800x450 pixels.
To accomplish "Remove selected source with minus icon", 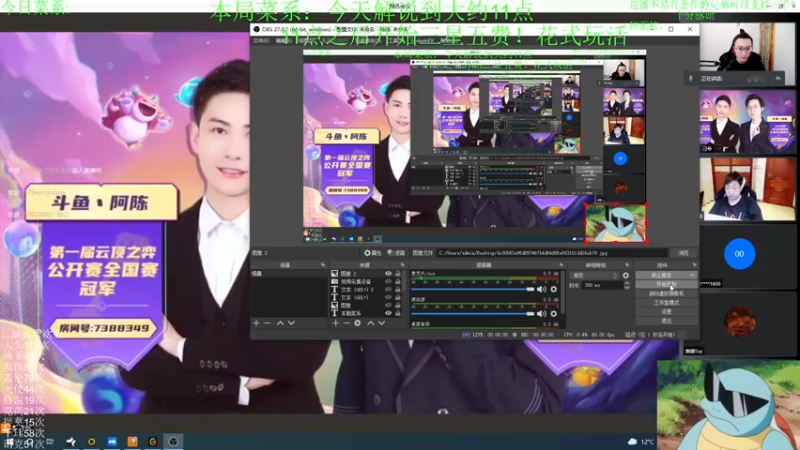I will (x=346, y=323).
